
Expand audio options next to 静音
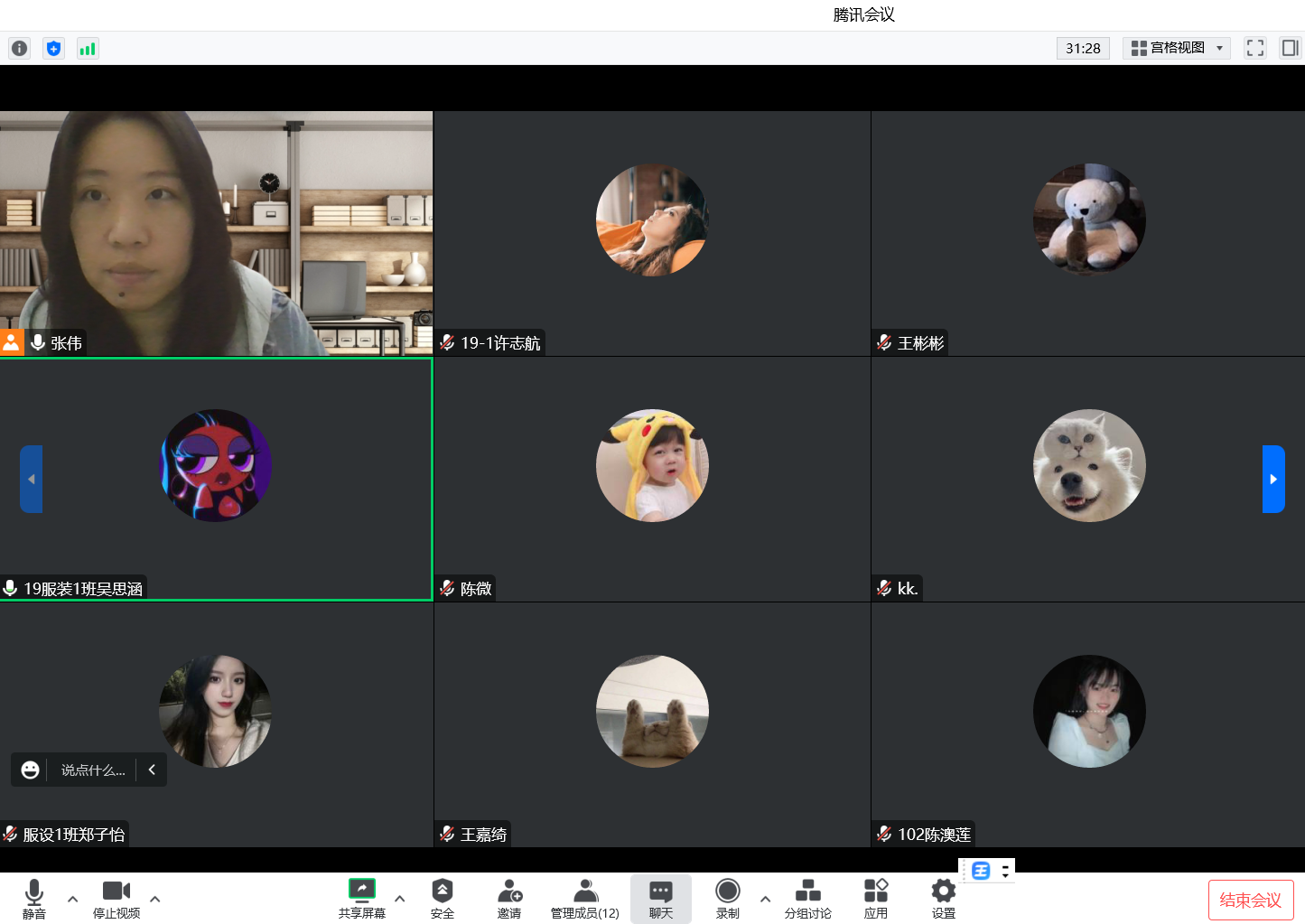pos(73,899)
